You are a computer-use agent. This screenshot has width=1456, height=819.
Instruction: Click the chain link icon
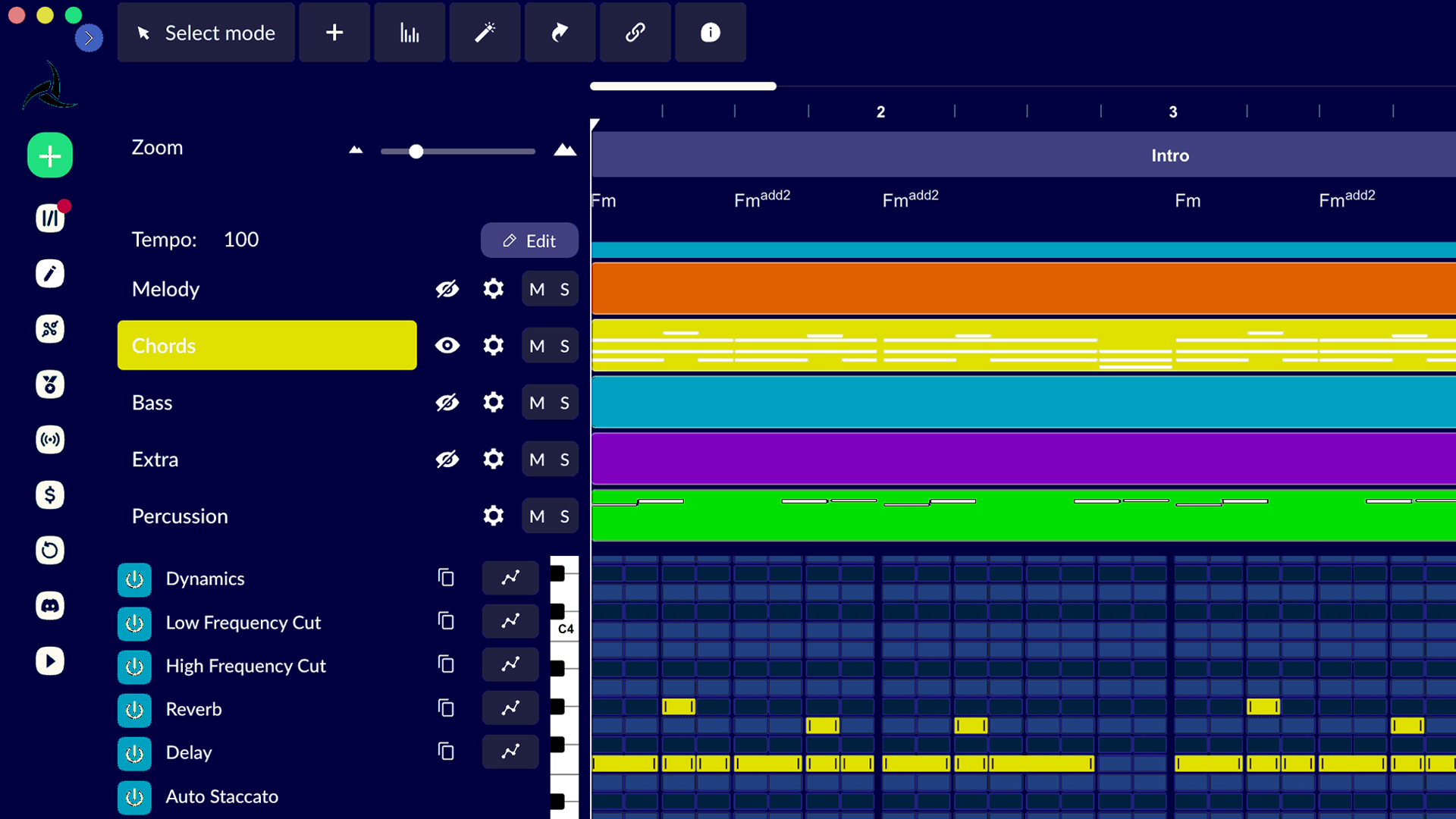coord(635,33)
